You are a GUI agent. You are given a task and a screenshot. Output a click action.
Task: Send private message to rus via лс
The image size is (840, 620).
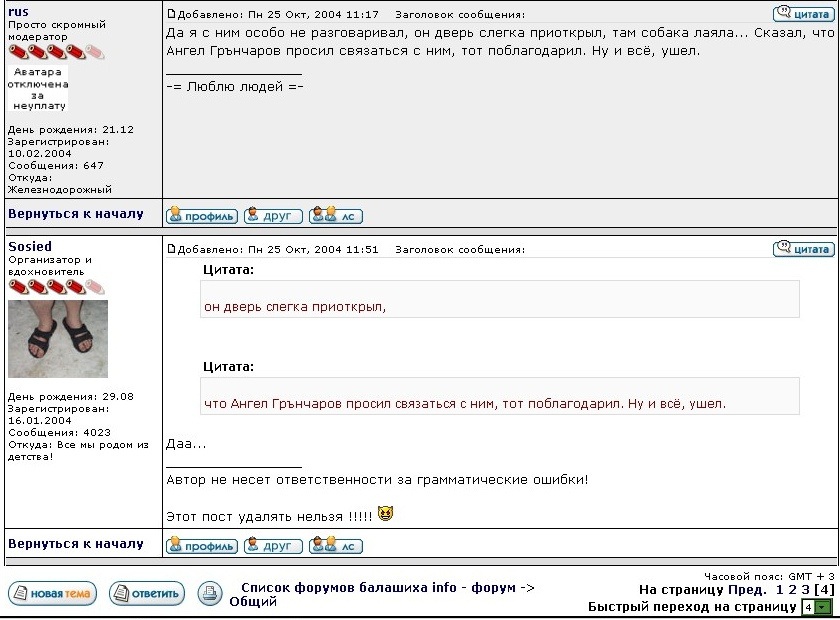336,216
